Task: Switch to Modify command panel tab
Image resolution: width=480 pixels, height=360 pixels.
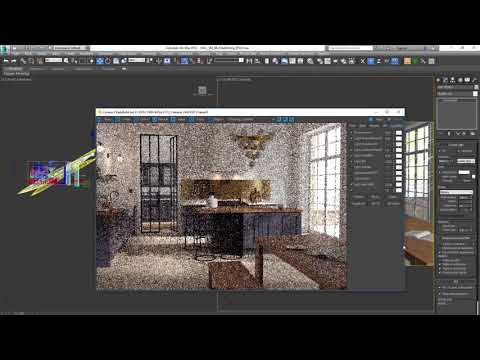Action: (x=446, y=80)
